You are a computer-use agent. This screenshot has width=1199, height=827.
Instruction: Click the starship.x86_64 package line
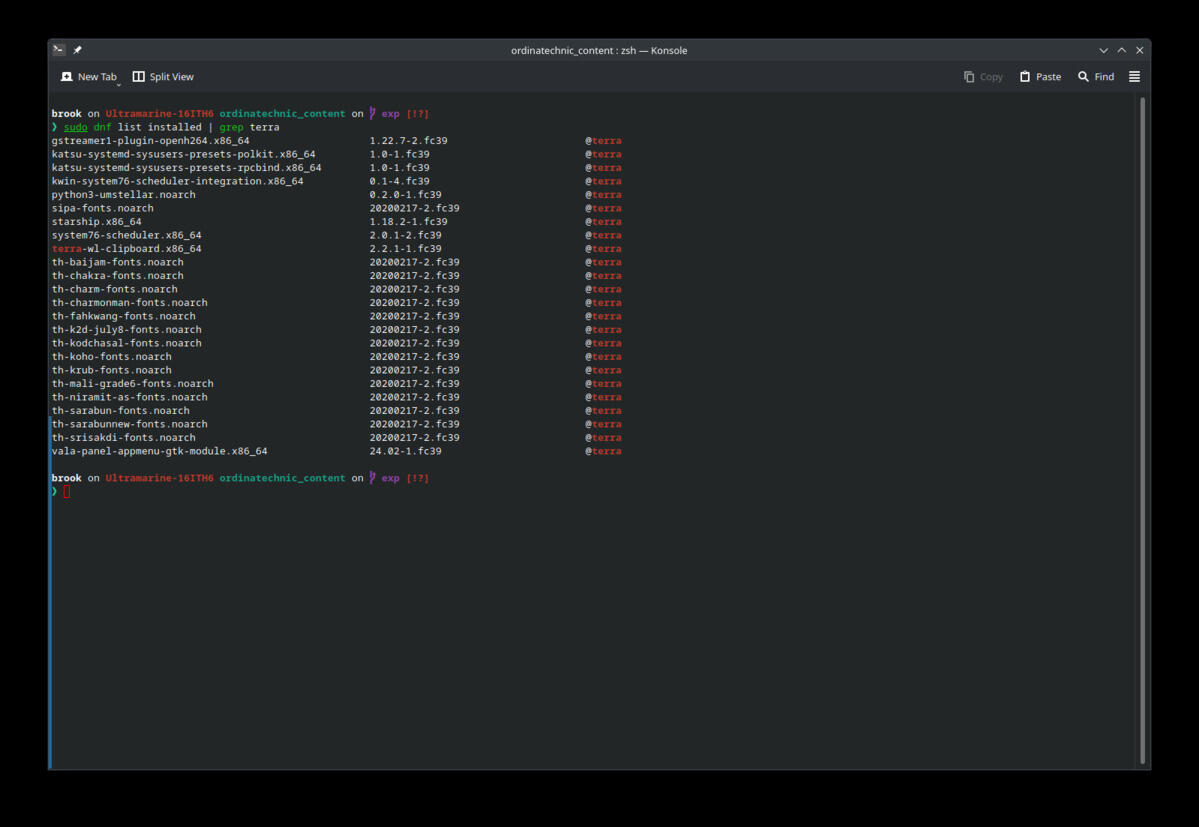[336, 222]
